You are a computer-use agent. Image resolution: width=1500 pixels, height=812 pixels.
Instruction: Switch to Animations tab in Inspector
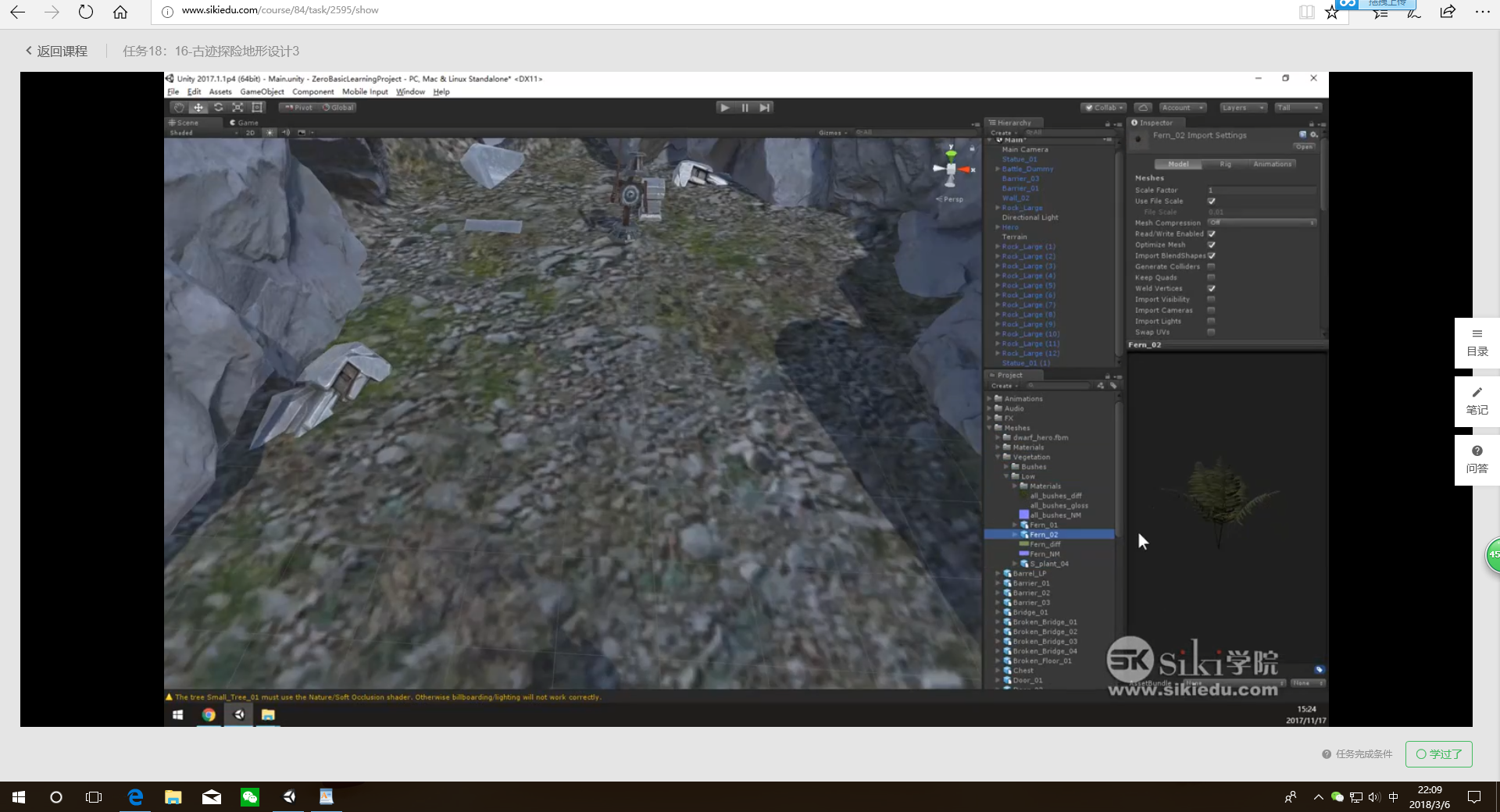coord(1272,165)
